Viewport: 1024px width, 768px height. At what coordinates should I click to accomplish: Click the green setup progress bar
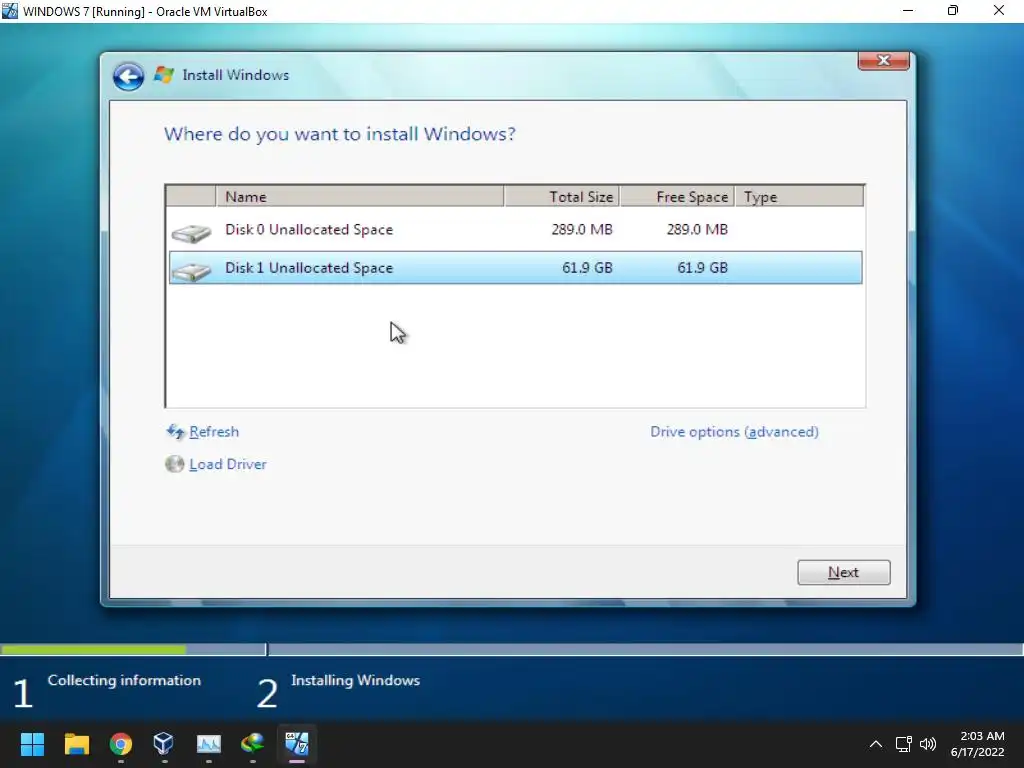point(93,650)
